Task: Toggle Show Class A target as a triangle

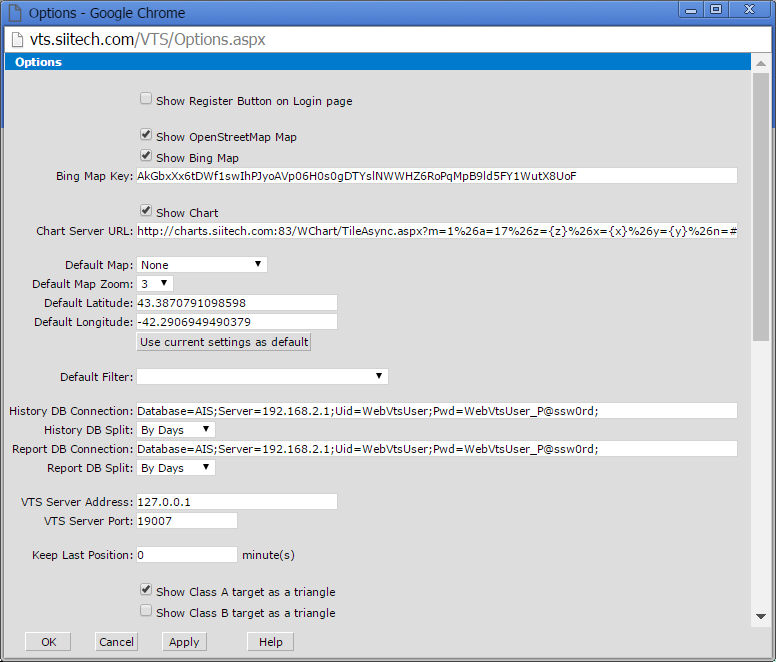Action: click(146, 589)
